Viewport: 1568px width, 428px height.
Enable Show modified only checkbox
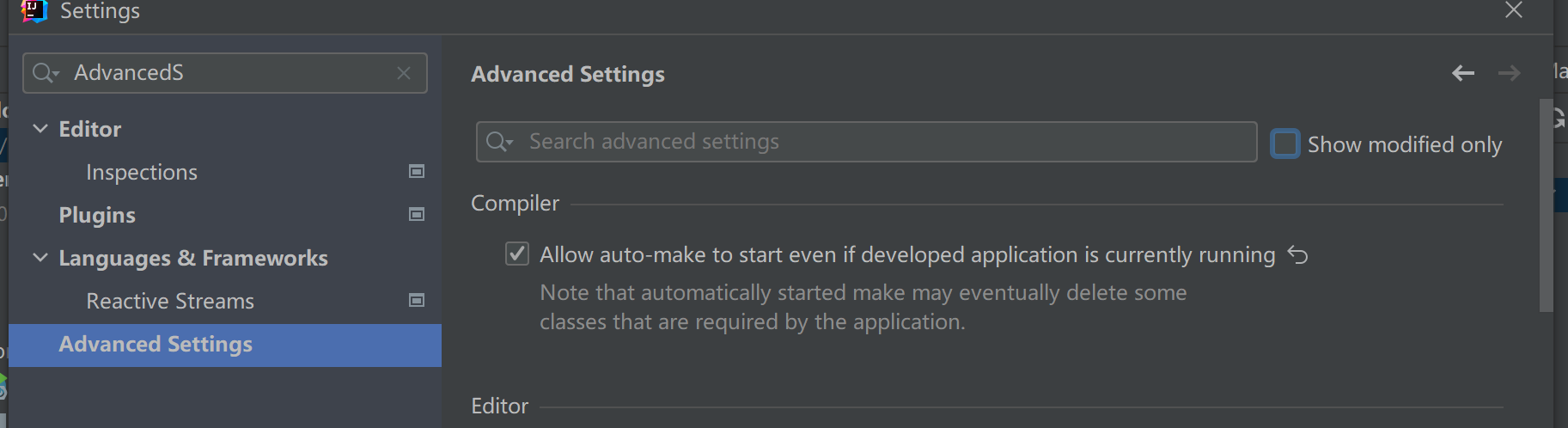tap(1285, 144)
